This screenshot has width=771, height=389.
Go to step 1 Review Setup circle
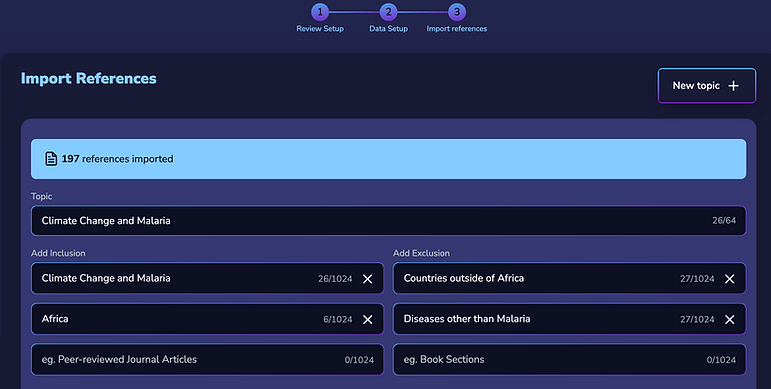pyautogui.click(x=320, y=12)
